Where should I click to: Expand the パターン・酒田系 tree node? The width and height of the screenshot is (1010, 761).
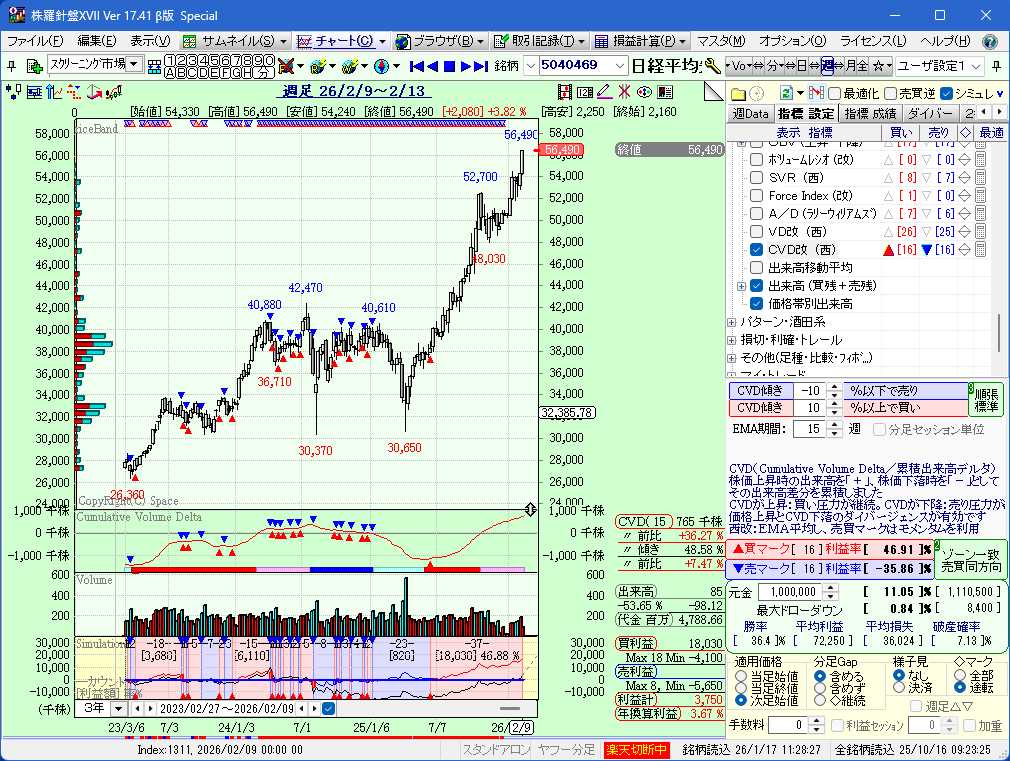point(732,322)
